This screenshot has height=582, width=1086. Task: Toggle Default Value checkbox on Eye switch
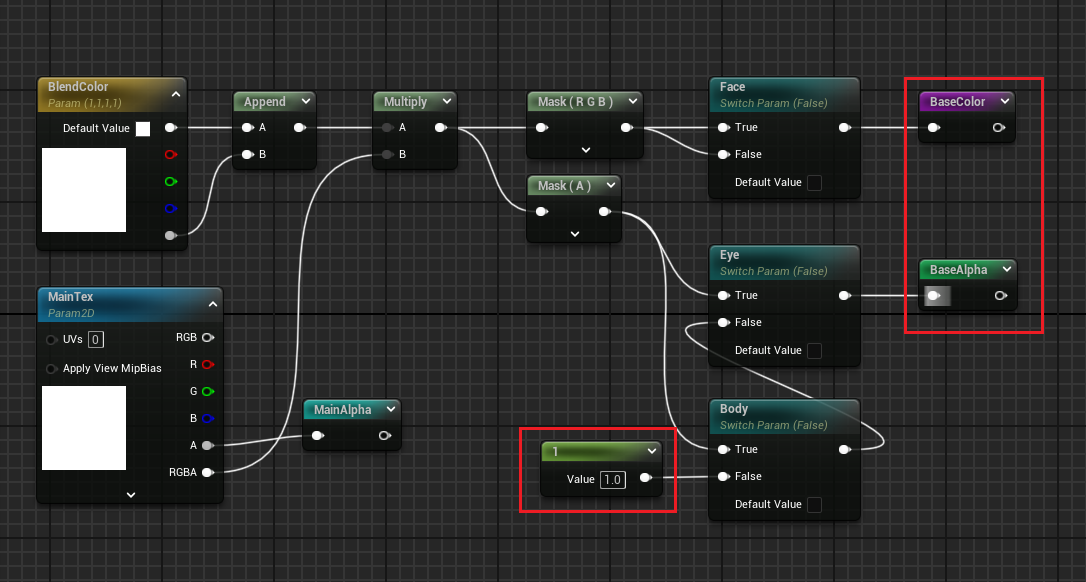point(814,350)
